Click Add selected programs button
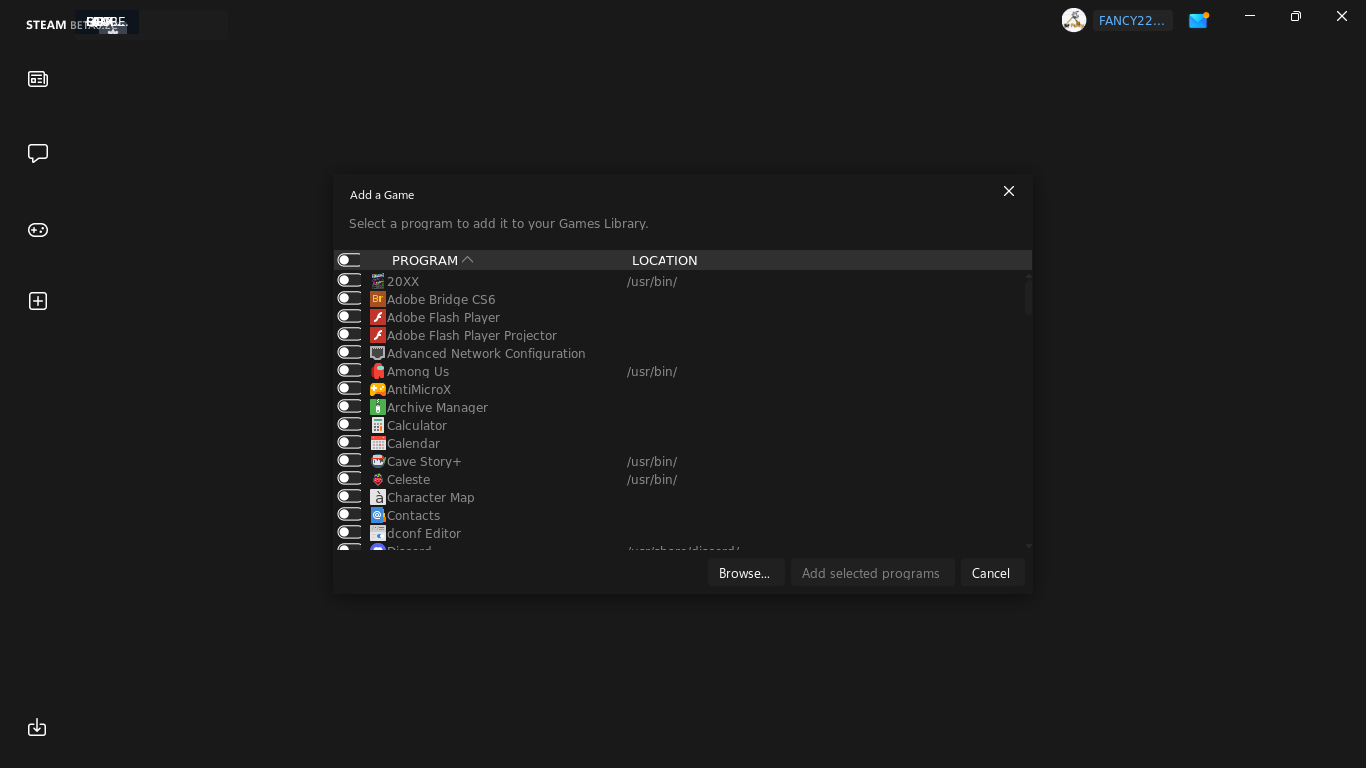This screenshot has width=1366, height=768. coord(871,573)
